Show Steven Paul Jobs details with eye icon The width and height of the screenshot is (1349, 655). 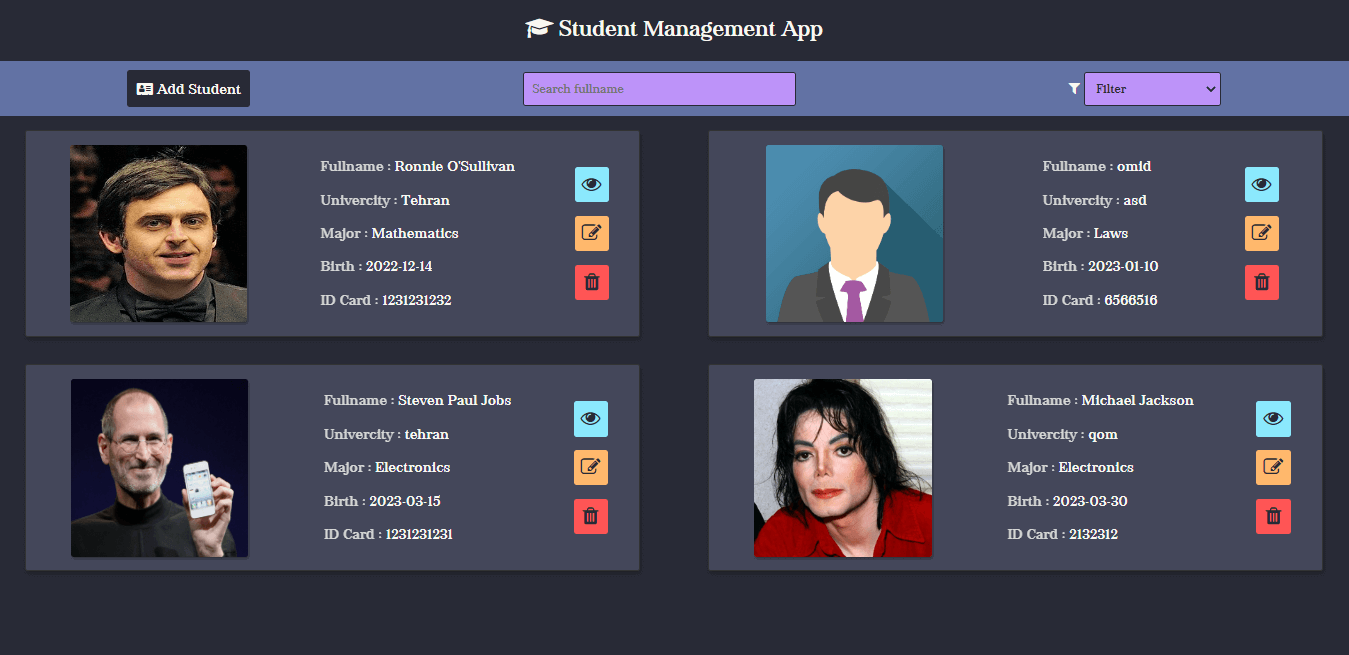[x=590, y=419]
